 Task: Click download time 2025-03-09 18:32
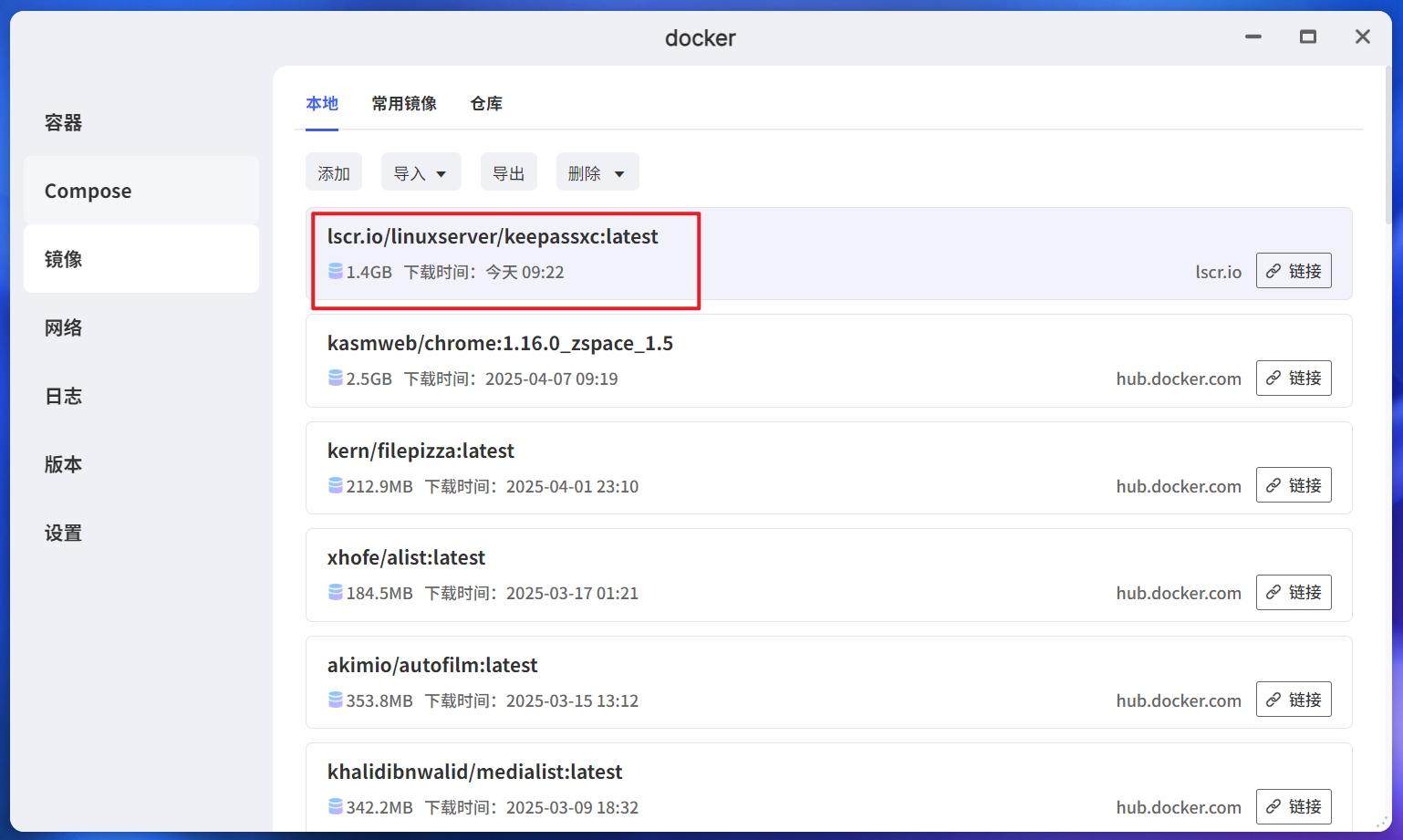(x=572, y=807)
